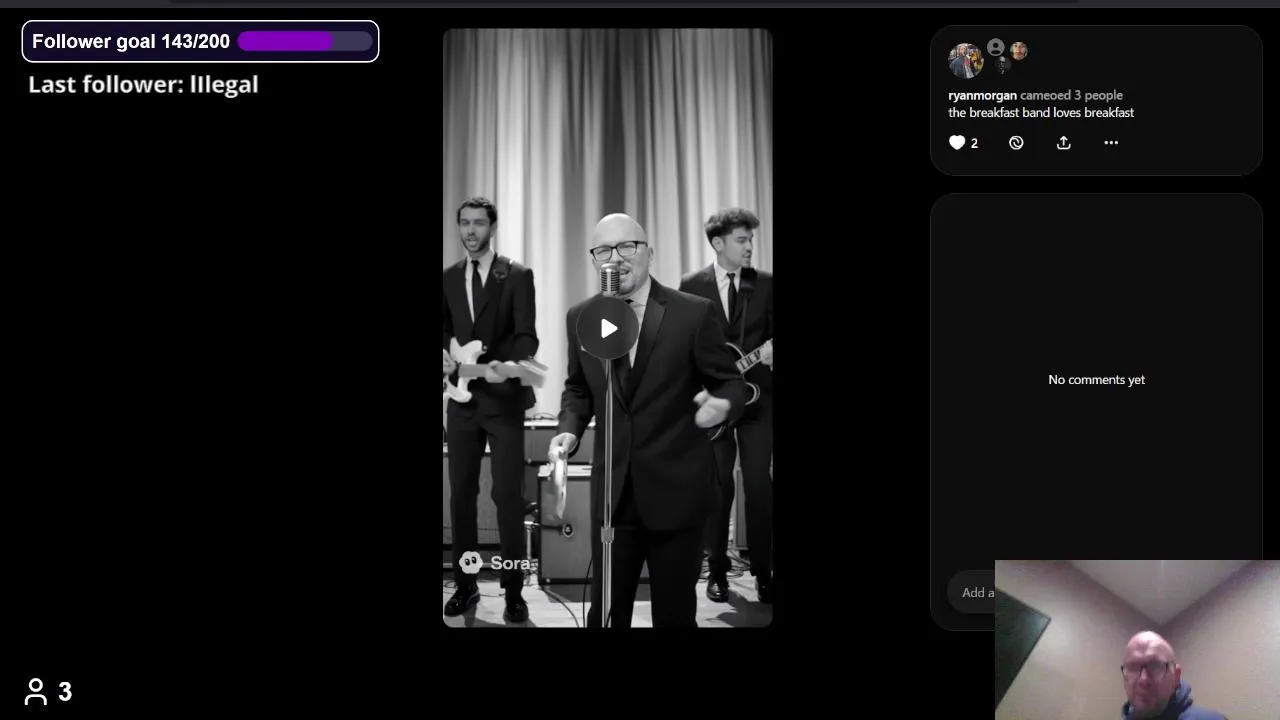Click the viewer count person icon
The width and height of the screenshot is (1280, 720).
pyautogui.click(x=36, y=691)
